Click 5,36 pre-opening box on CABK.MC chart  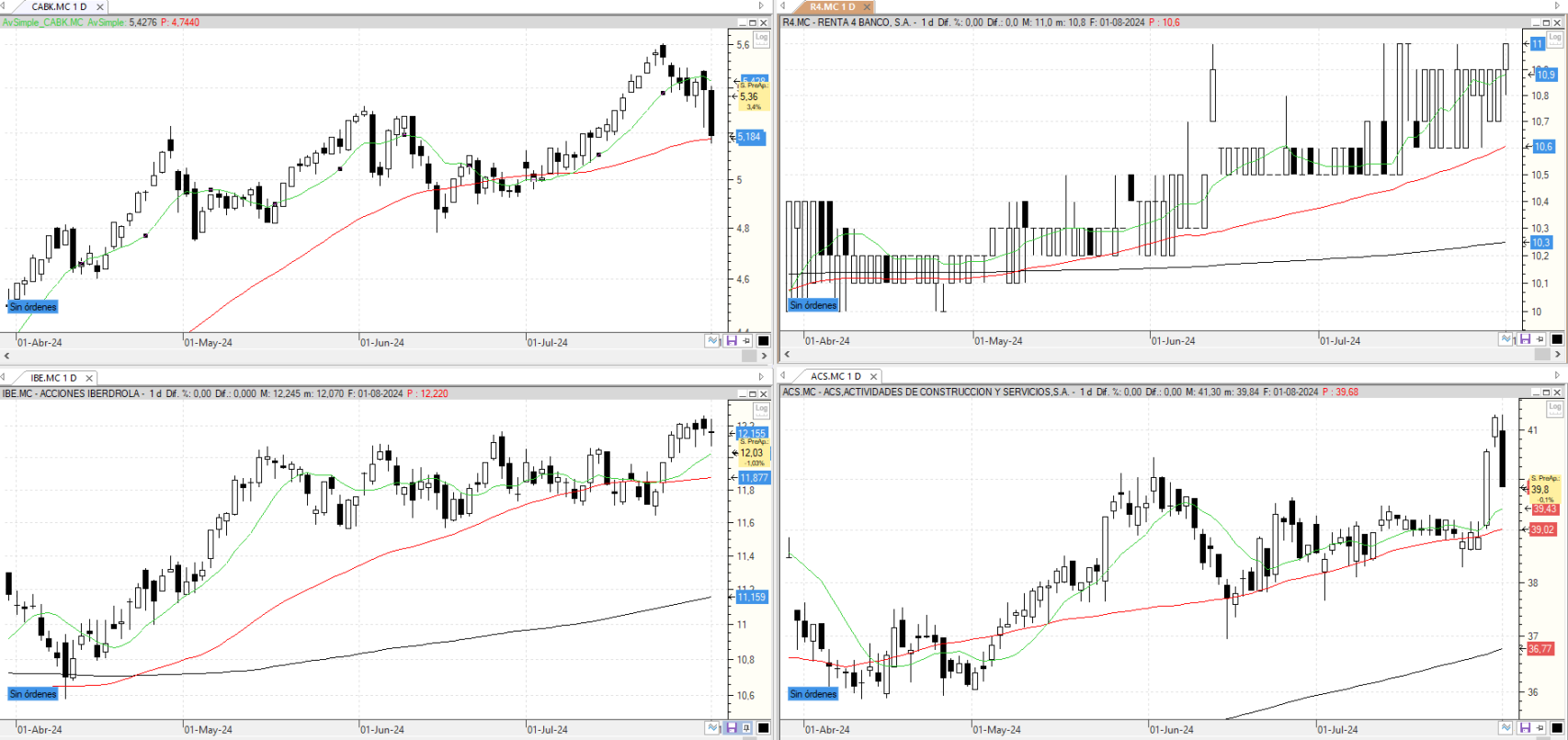(x=754, y=96)
